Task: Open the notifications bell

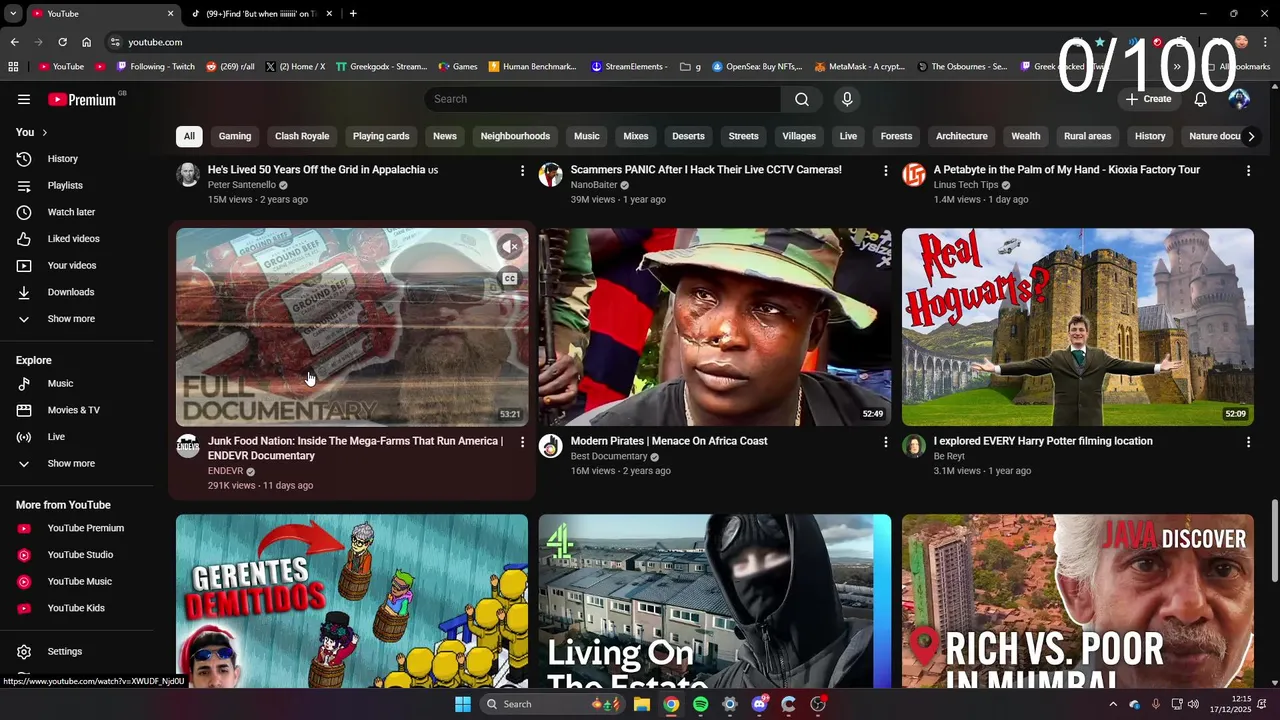Action: 1201,99
